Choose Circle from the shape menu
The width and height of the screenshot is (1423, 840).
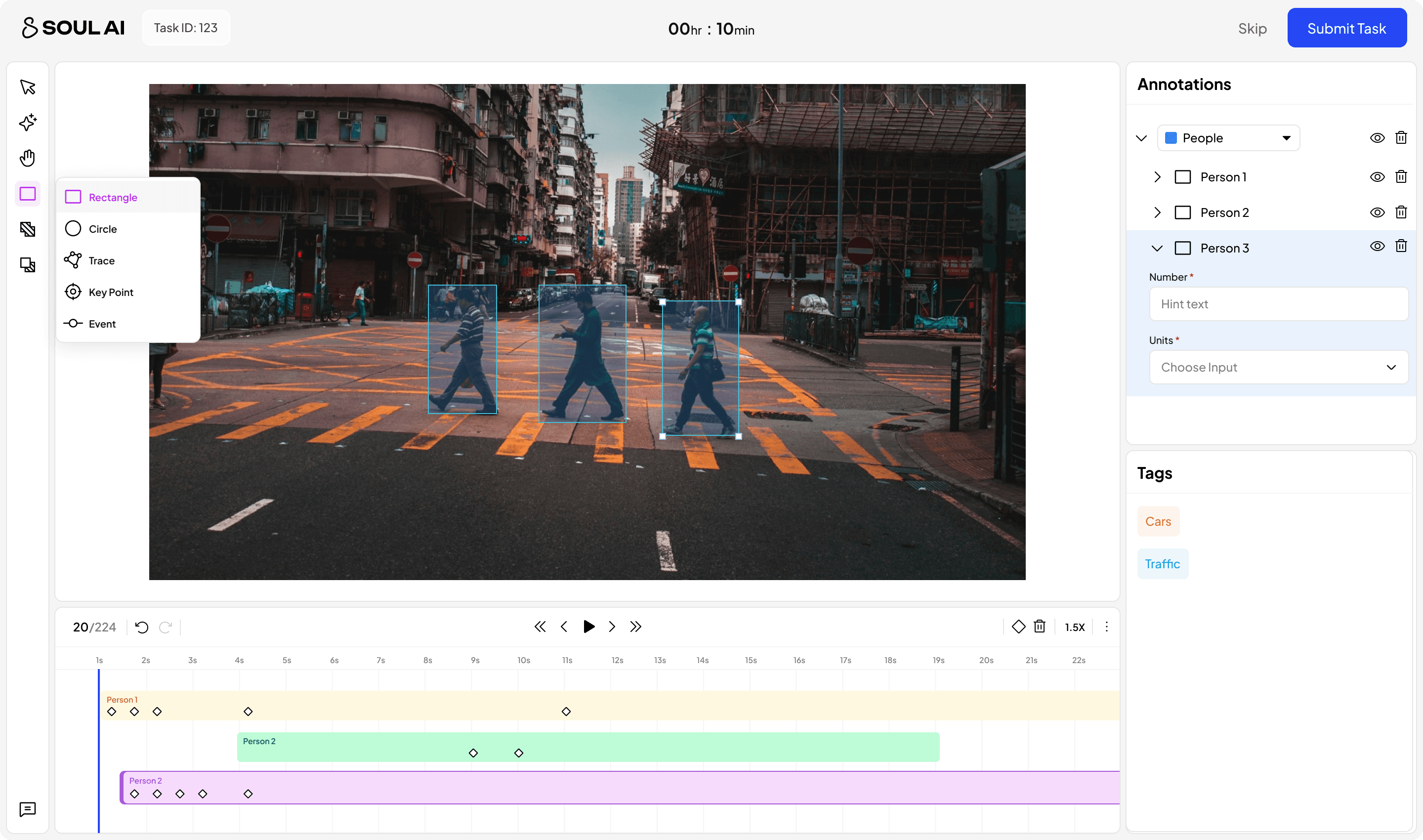tap(102, 229)
